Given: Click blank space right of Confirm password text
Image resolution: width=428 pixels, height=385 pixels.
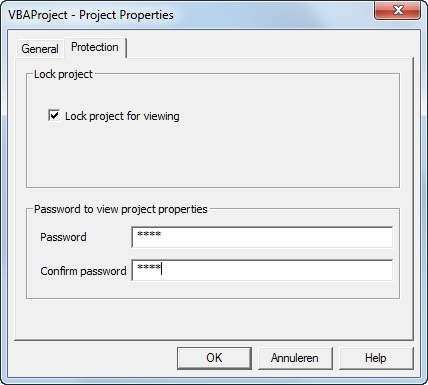Looking at the screenshot, I should (x=277, y=270).
